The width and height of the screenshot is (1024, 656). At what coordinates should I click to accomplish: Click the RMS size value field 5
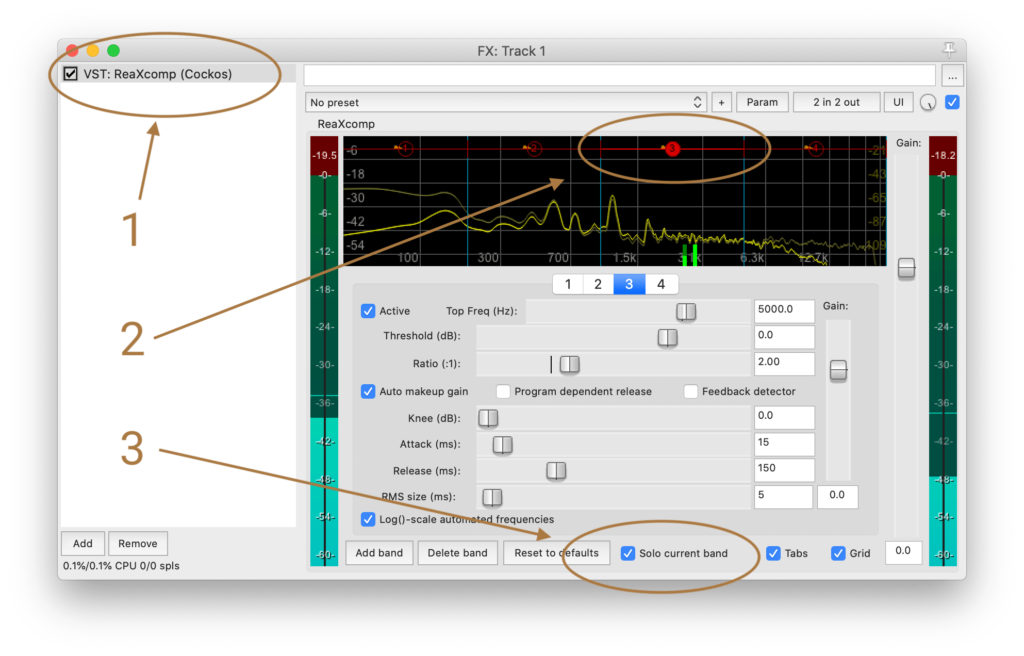pos(783,497)
